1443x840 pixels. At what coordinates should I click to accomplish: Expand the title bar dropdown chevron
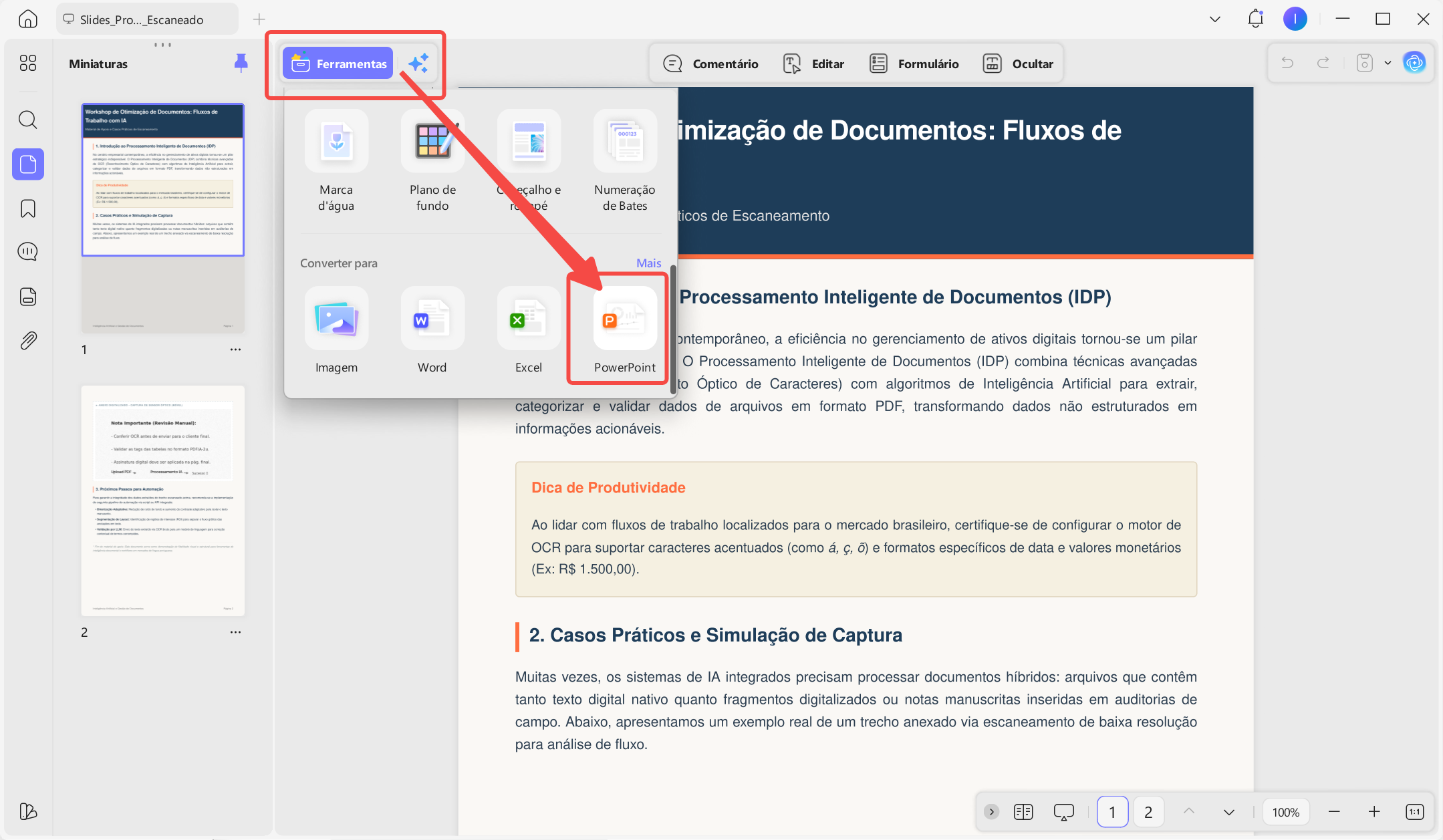pos(1215,19)
